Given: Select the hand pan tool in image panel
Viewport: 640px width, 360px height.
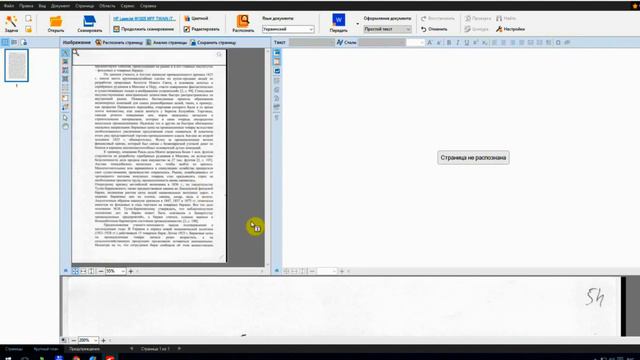Looking at the screenshot, I should click(x=65, y=127).
